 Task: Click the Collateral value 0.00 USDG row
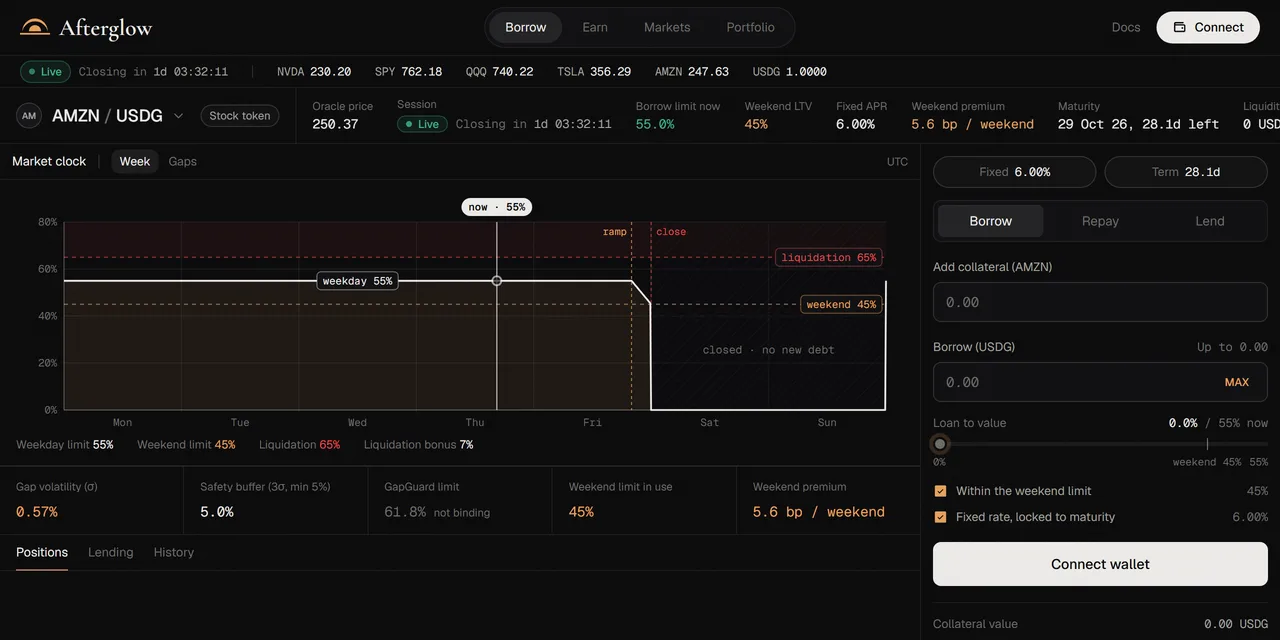1100,624
